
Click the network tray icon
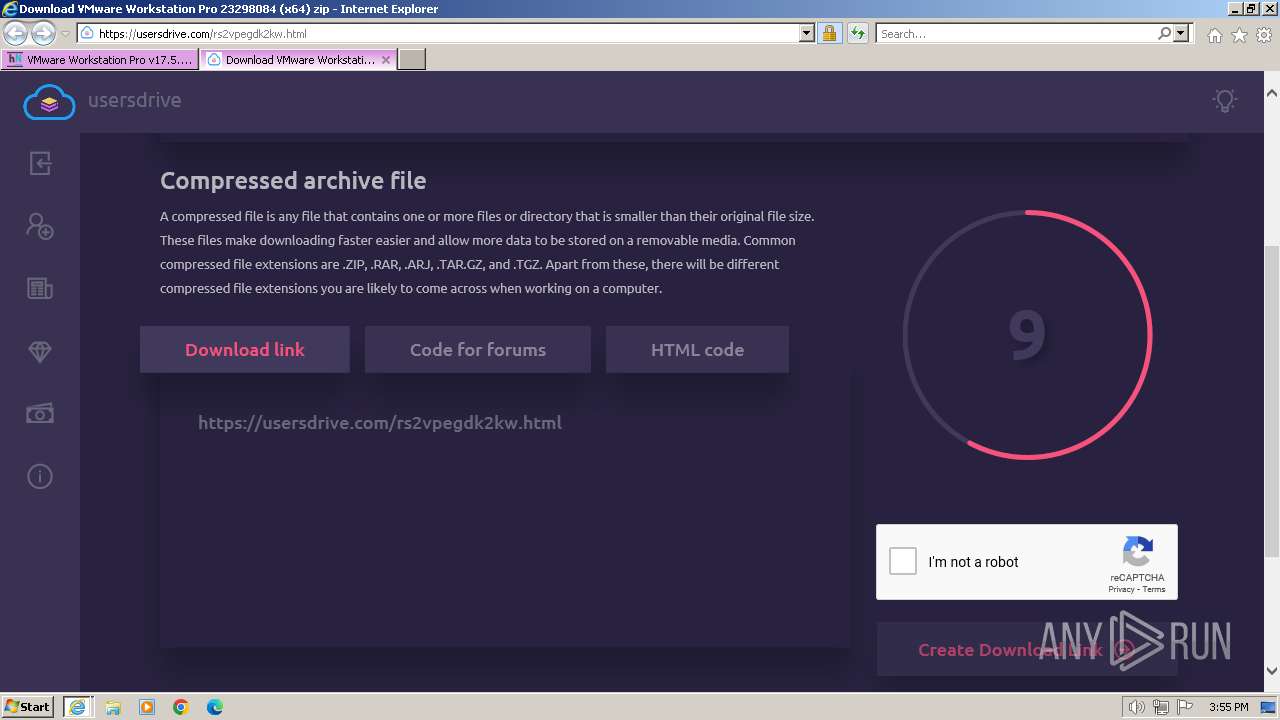point(1161,707)
